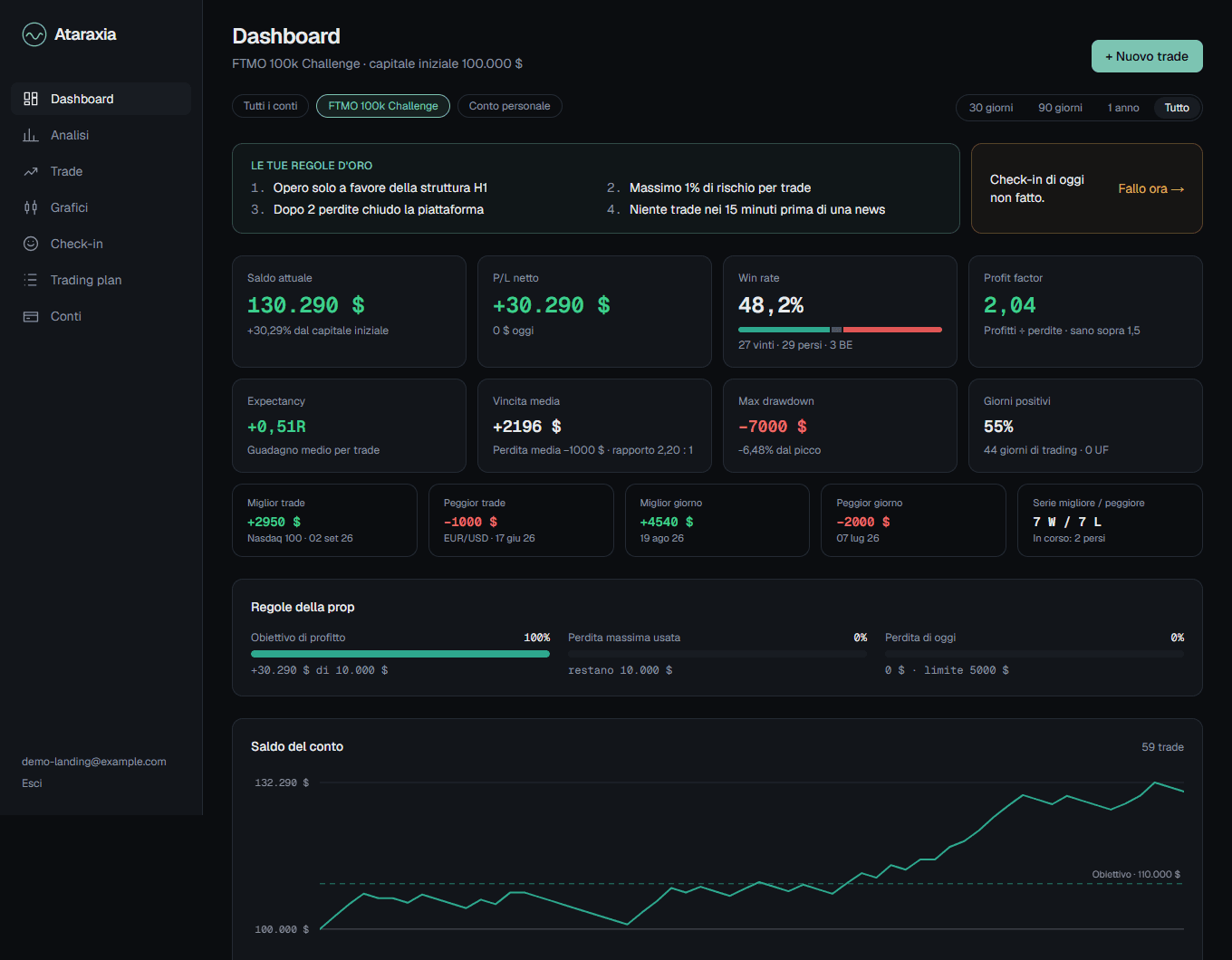Click the Dashboard grid icon in sidebar
This screenshot has width=1232, height=960.
coord(31,99)
